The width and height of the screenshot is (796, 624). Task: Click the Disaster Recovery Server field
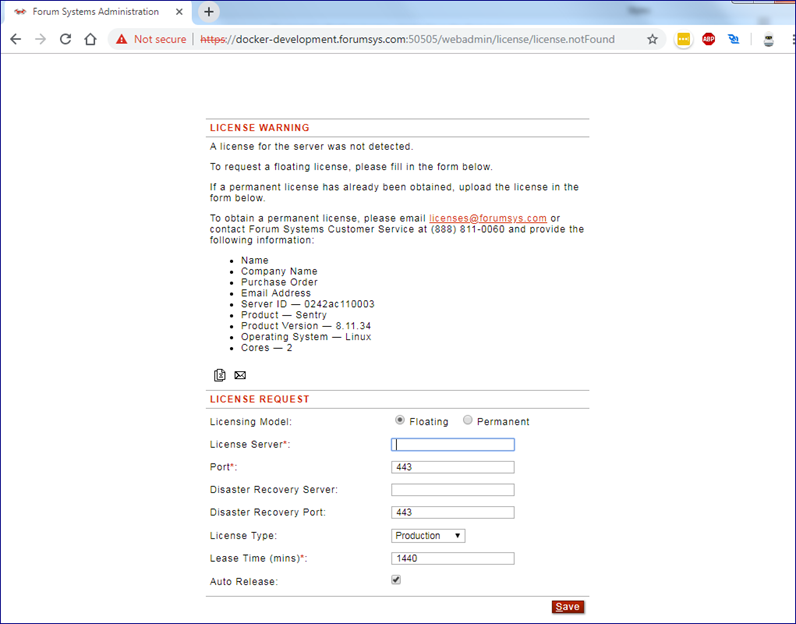pos(453,490)
